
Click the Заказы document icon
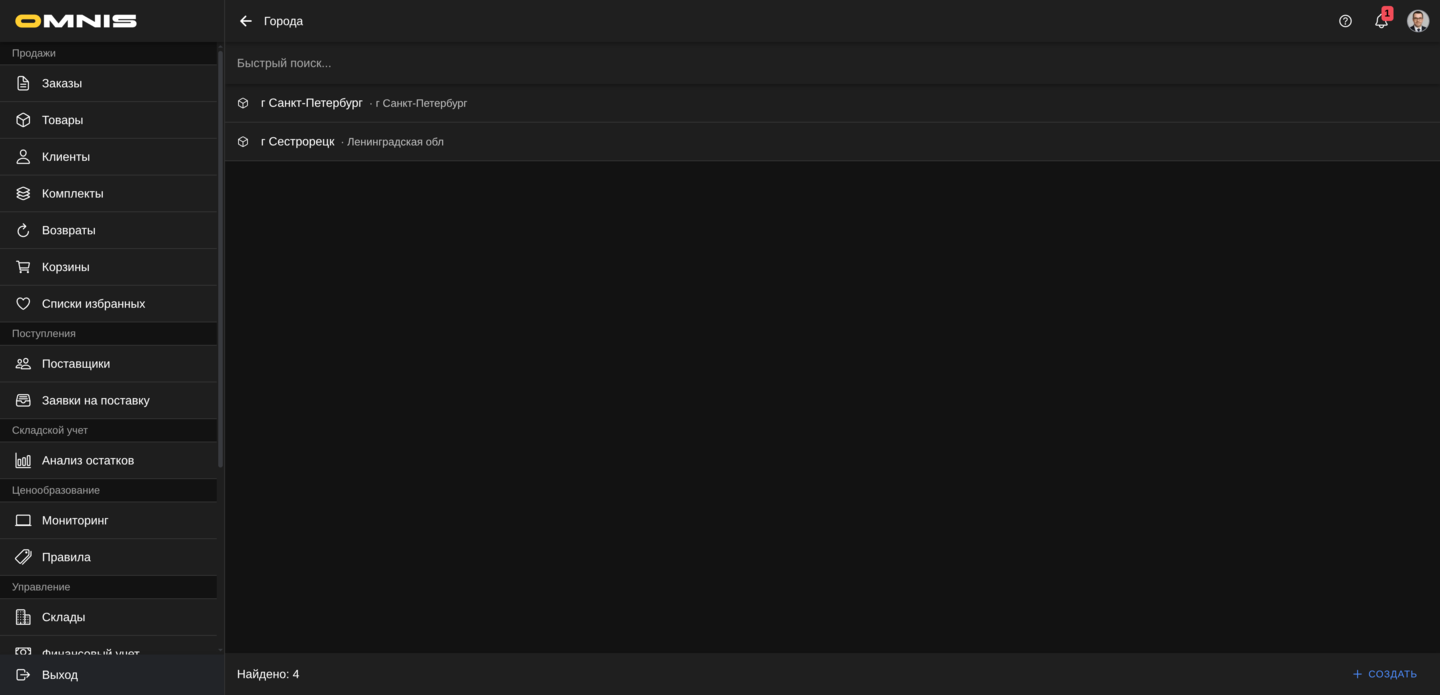click(x=23, y=83)
